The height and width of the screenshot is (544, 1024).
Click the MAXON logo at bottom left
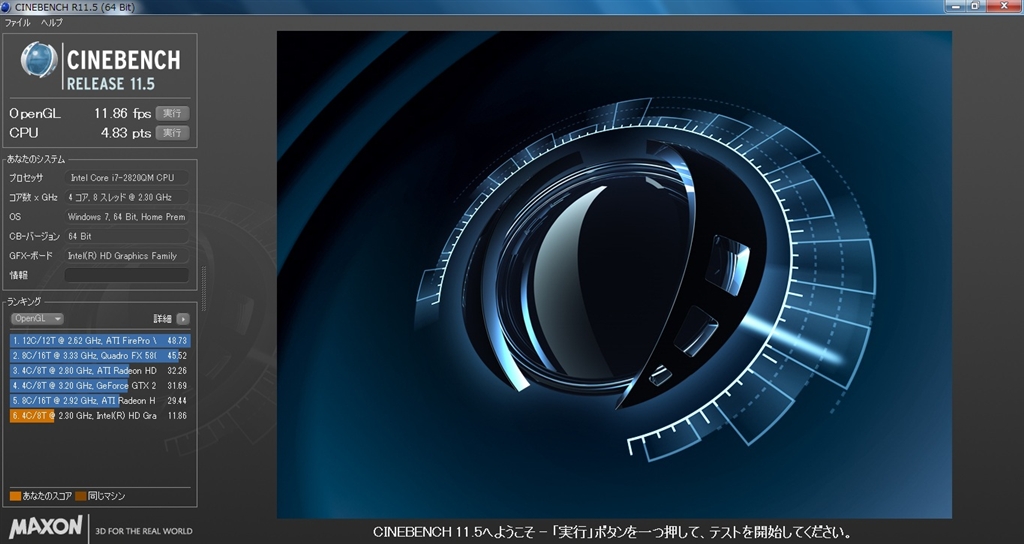45,528
